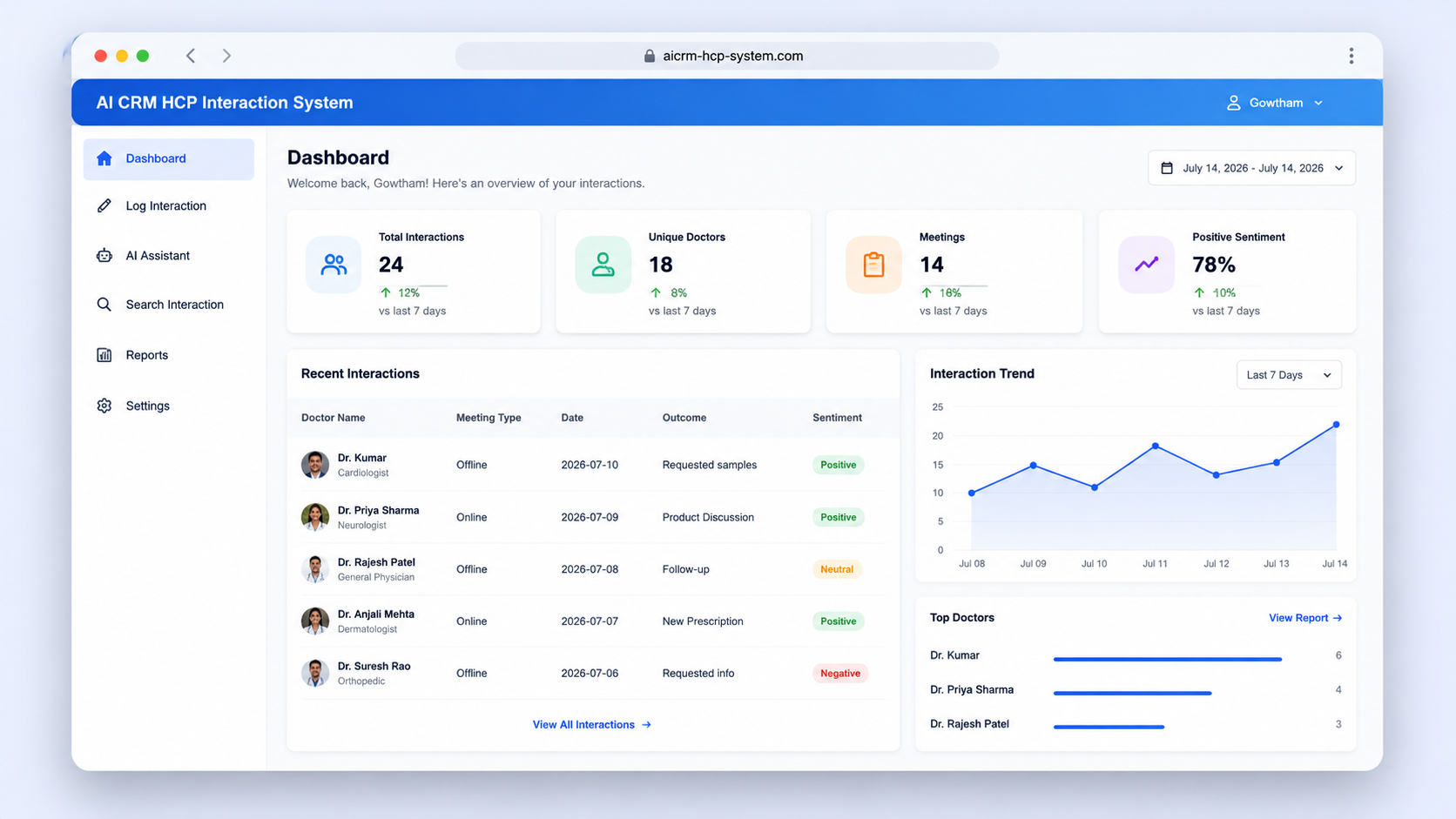Click the View All Interactions link
1456x819 pixels.
coord(592,724)
